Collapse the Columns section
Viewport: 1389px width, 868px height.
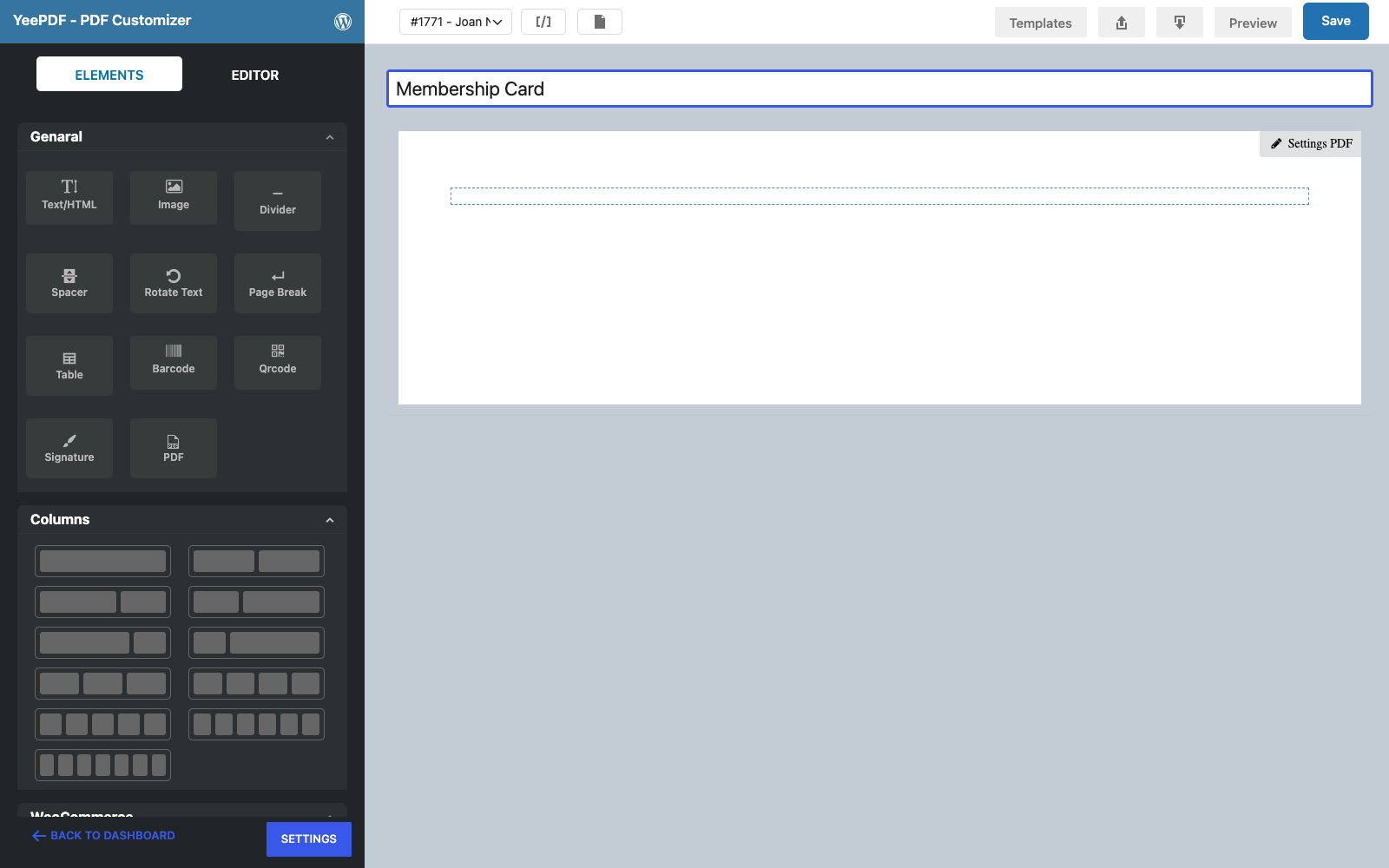[x=330, y=520]
